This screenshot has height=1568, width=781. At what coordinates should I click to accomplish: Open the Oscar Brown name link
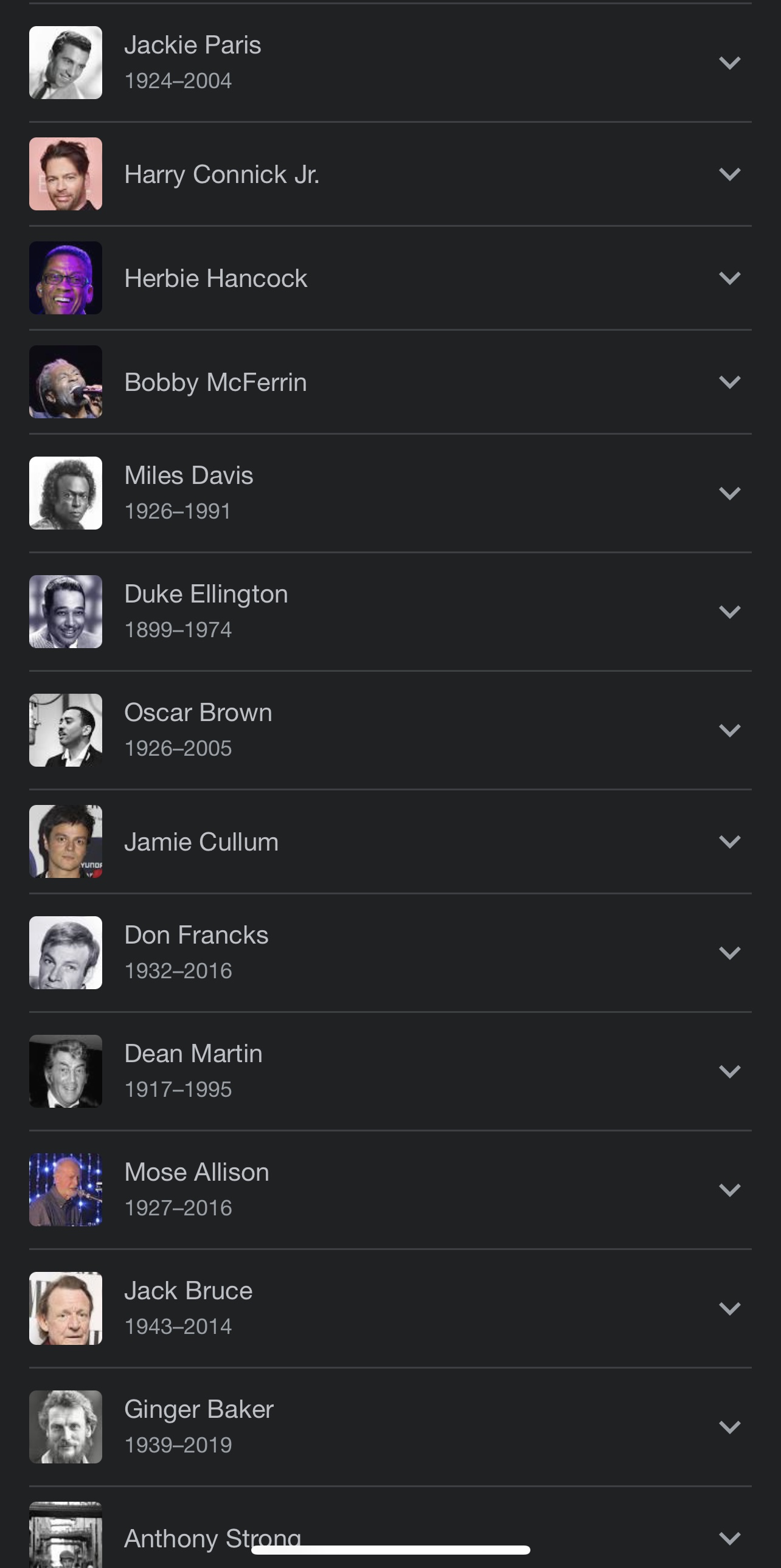tap(198, 713)
